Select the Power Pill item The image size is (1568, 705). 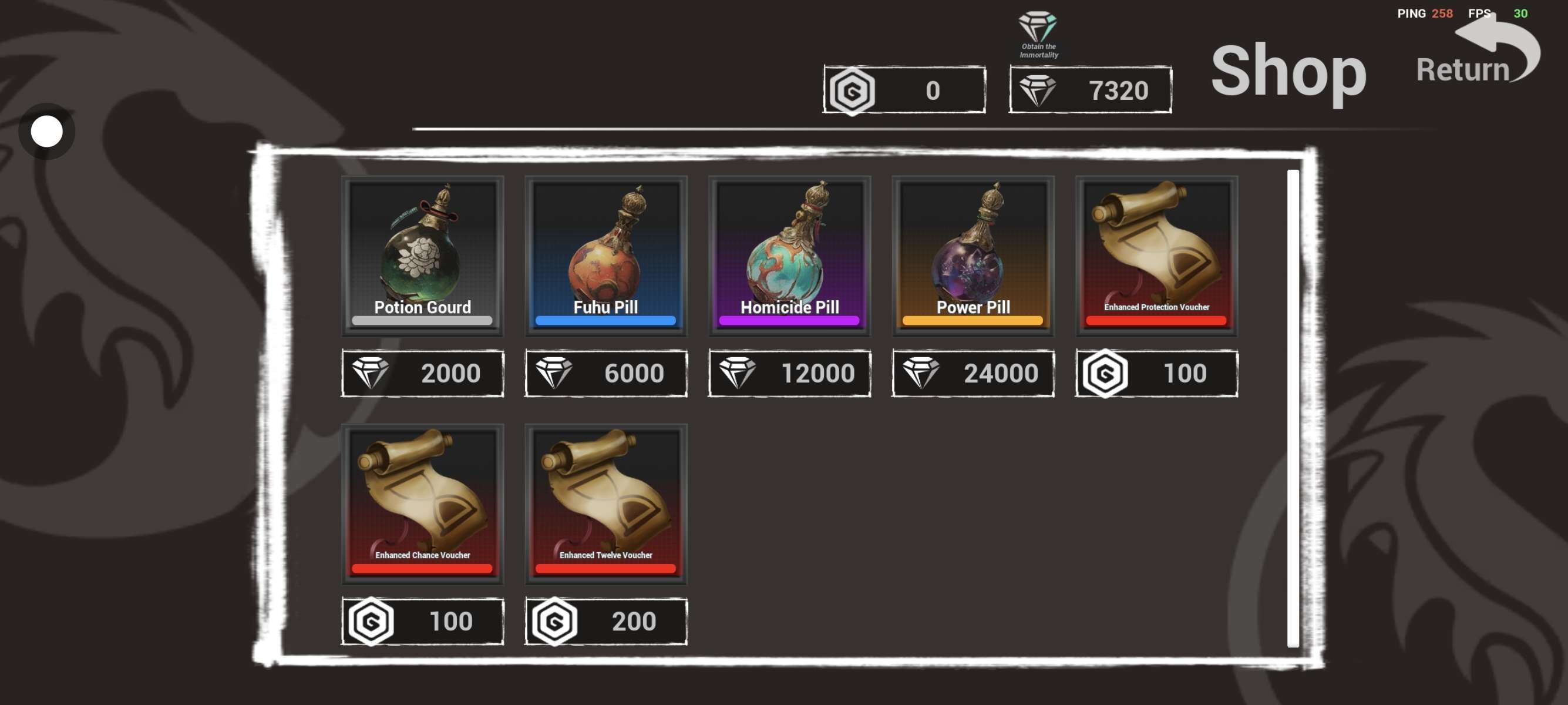point(973,256)
